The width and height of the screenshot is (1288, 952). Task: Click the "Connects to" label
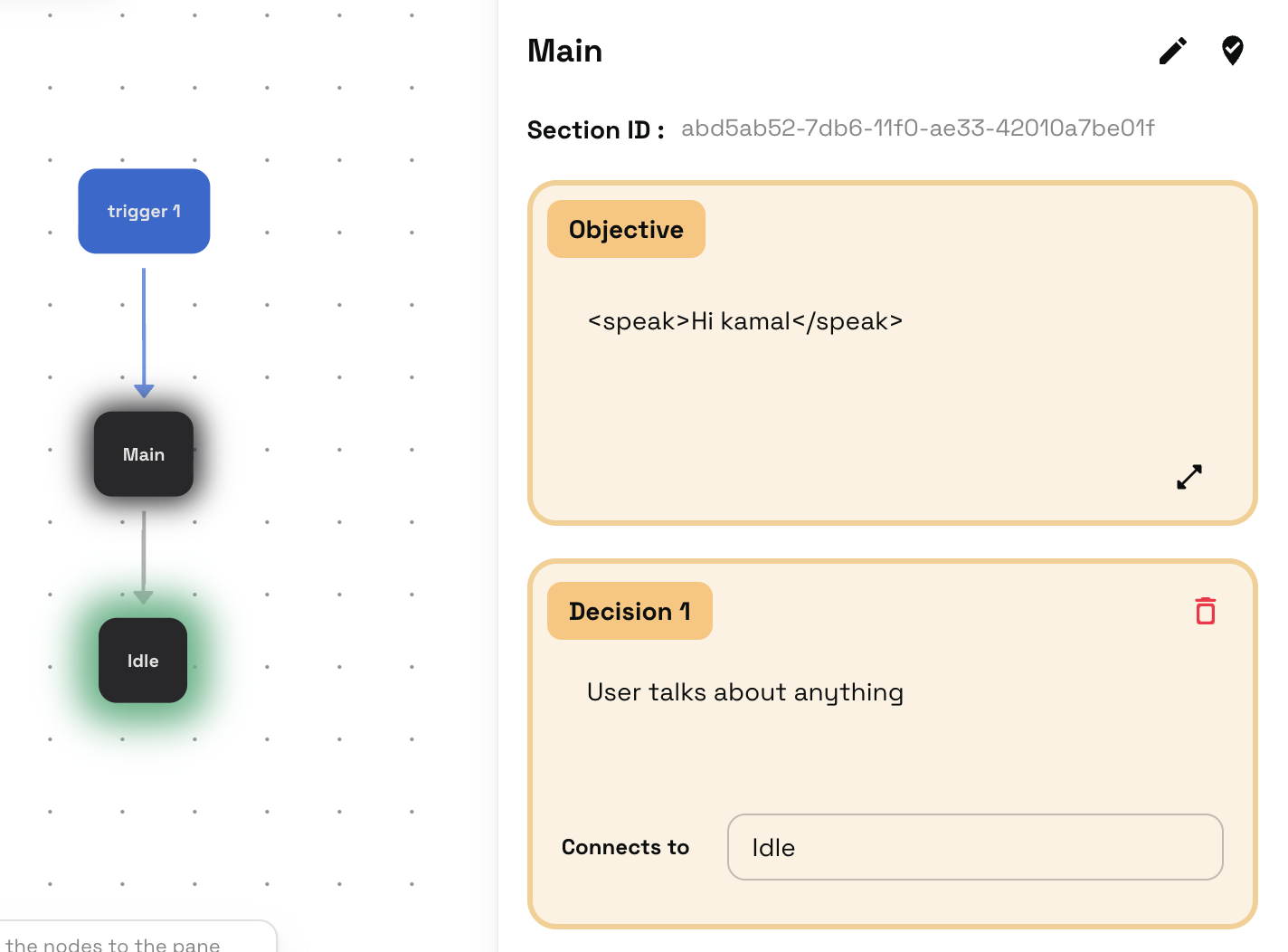625,847
